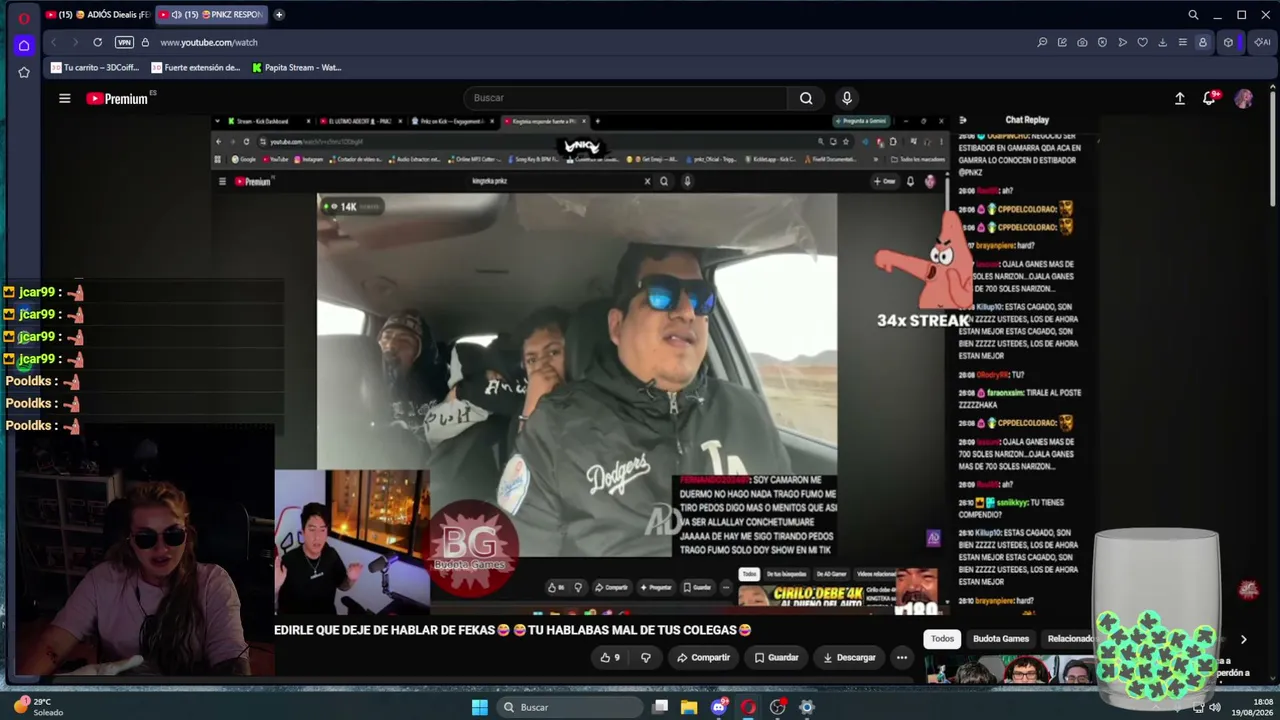Open the Papita Stream bookmark
Image resolution: width=1280 pixels, height=720 pixels.
(x=297, y=68)
